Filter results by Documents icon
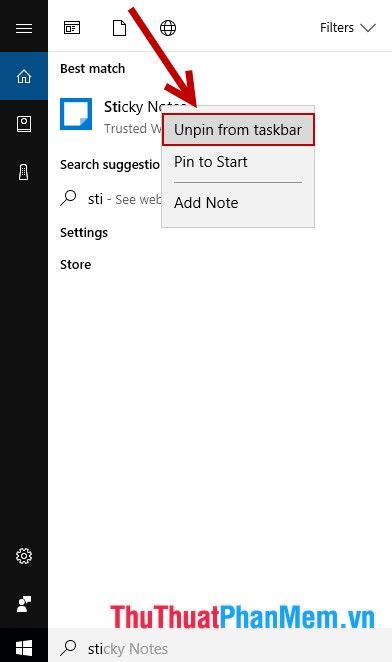This screenshot has width=392, height=662. coord(120,28)
